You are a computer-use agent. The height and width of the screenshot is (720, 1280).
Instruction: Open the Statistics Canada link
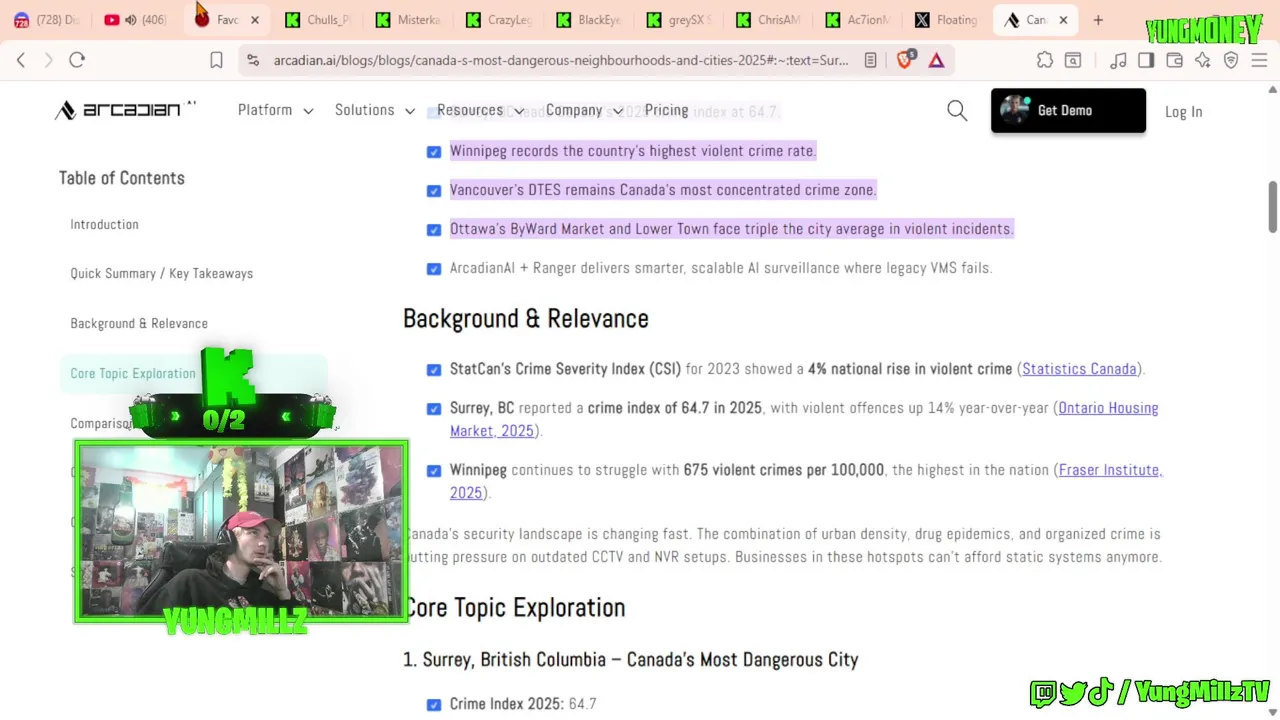pos(1079,369)
